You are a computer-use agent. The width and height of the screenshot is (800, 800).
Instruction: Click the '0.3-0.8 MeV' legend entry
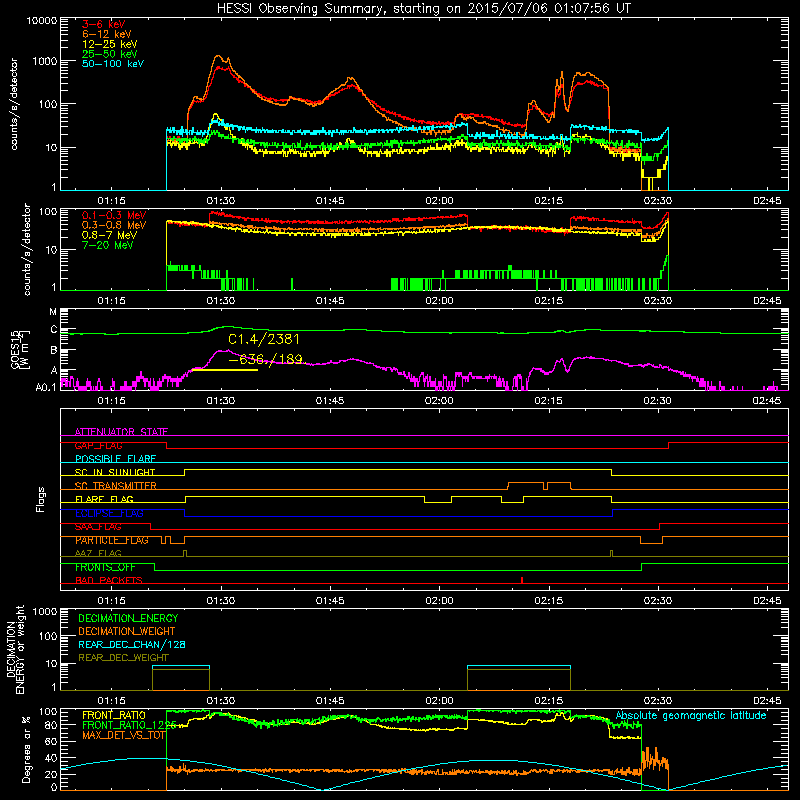[x=114, y=225]
